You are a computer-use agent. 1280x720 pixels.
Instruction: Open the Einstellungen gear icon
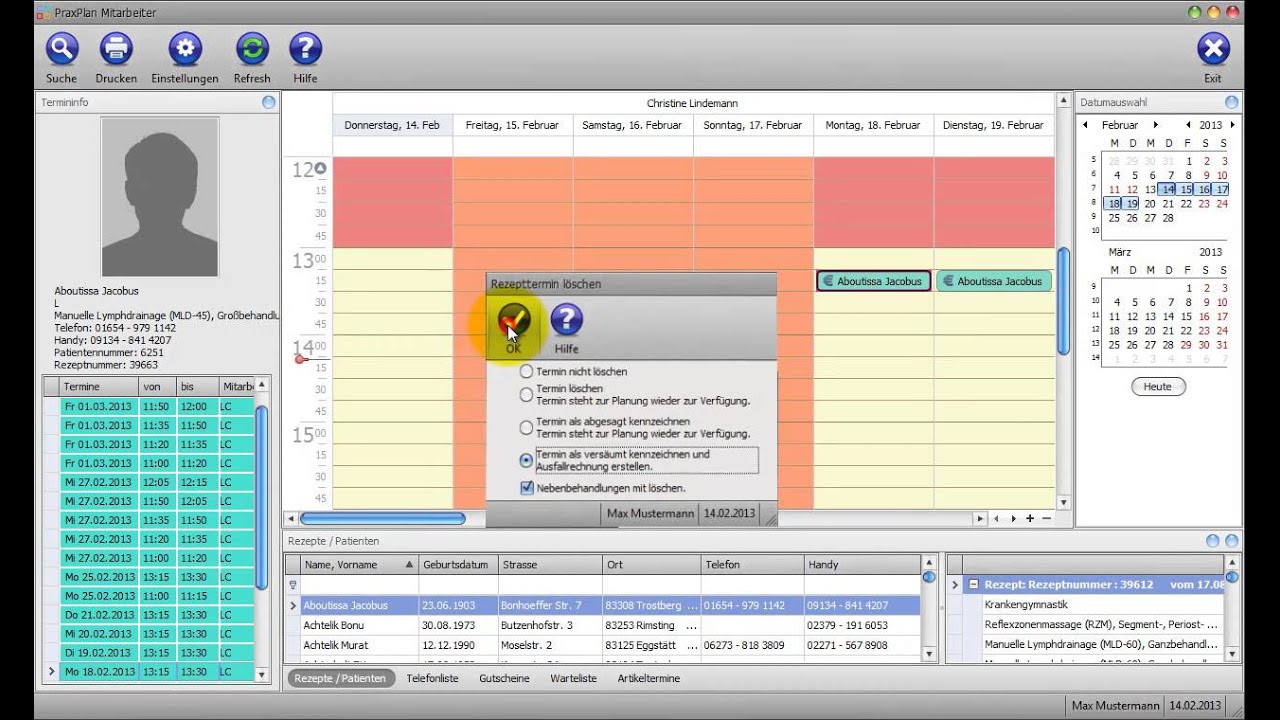pos(184,48)
